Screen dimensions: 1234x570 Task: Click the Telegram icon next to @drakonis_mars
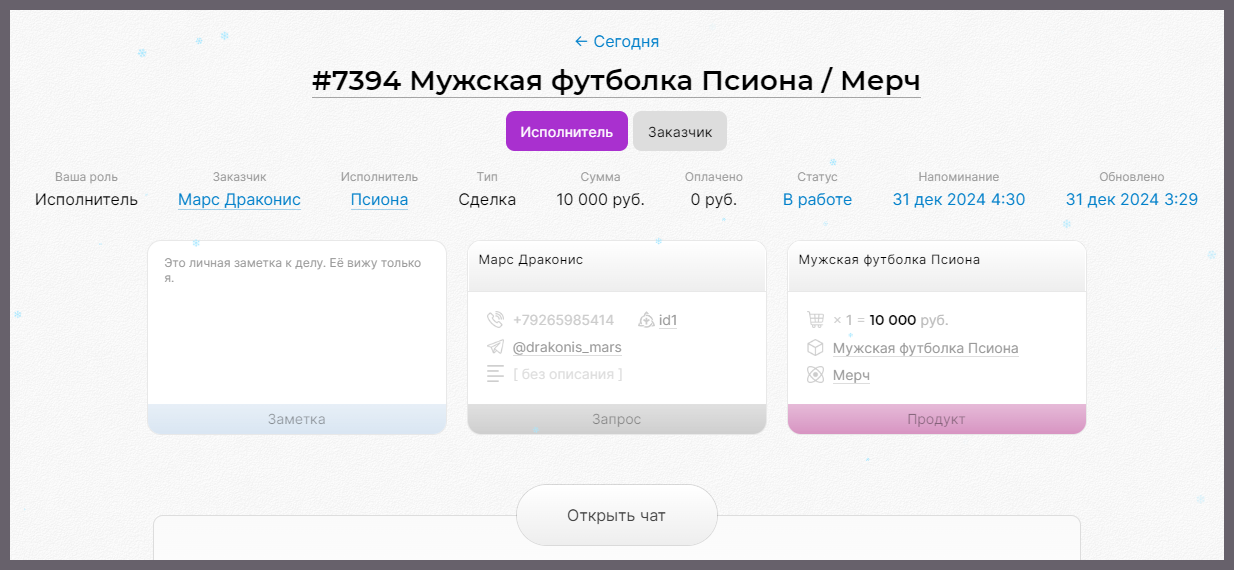pyautogui.click(x=495, y=347)
